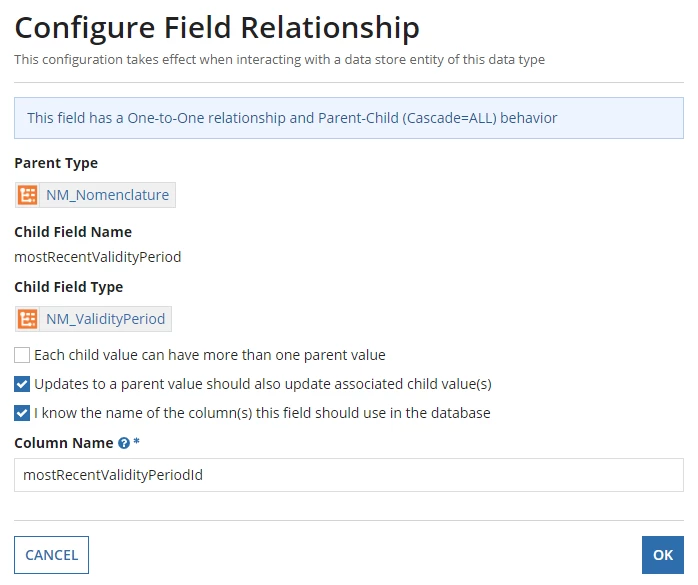Click the Child Field Name label
698x585 pixels.
coord(73,232)
